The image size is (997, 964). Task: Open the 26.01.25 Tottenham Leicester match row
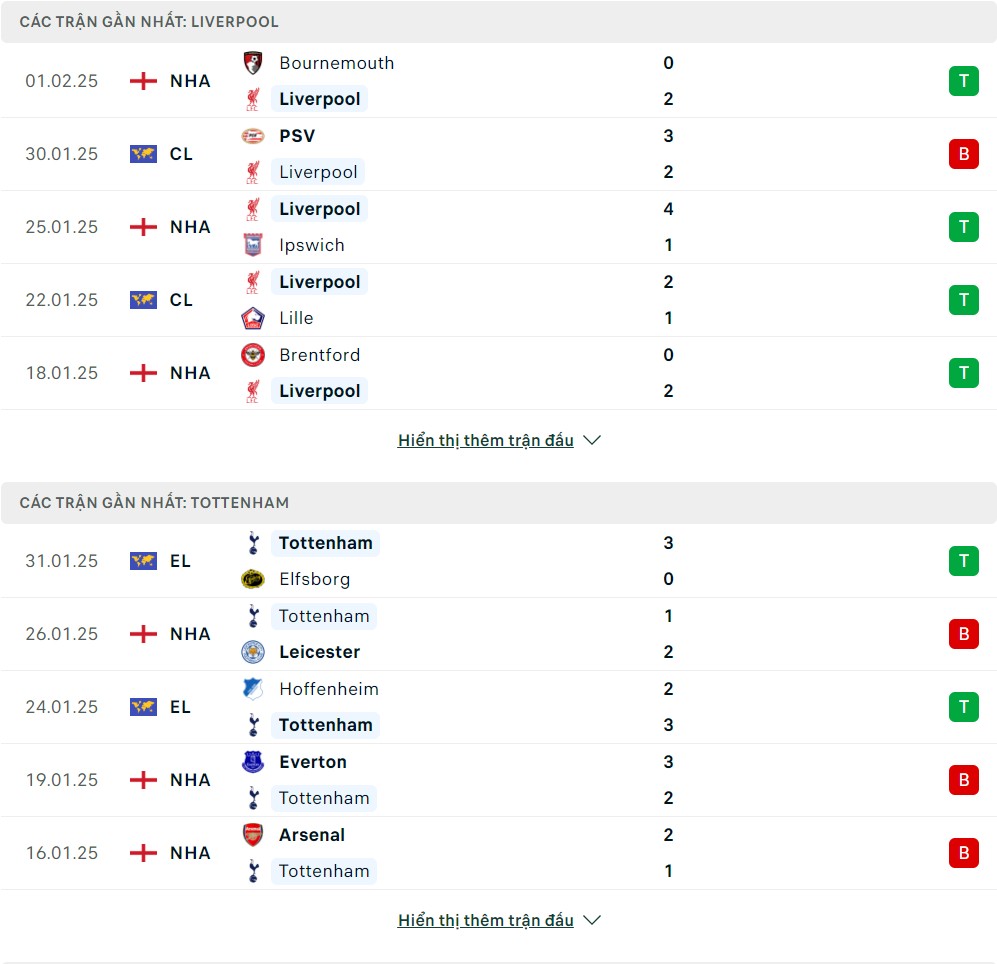pyautogui.click(x=498, y=634)
